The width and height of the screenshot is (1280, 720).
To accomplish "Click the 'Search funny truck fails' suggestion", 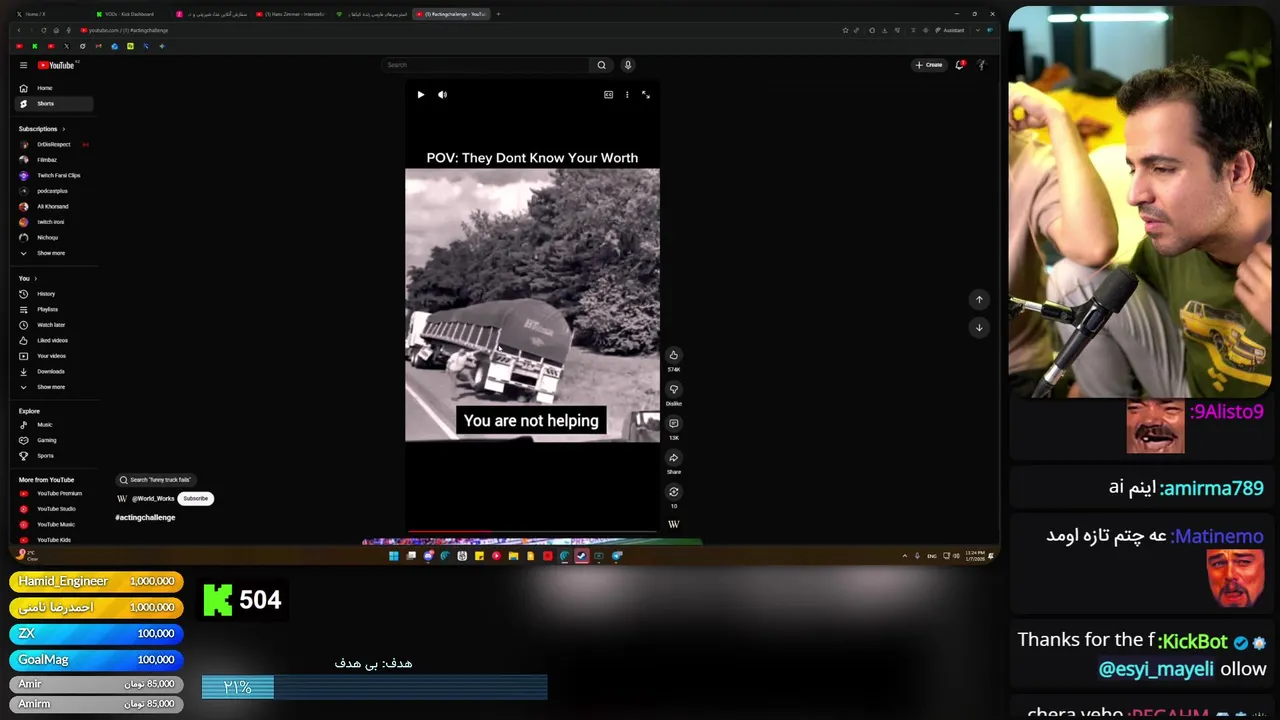I will coord(155,480).
